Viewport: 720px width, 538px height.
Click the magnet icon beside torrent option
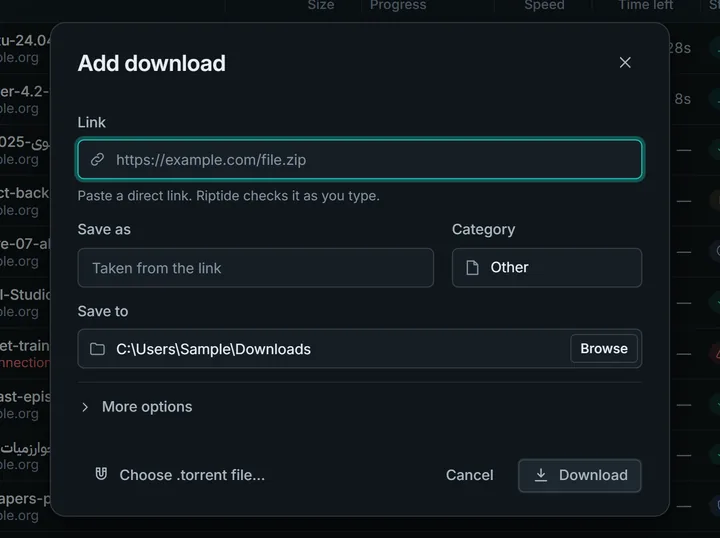click(101, 474)
